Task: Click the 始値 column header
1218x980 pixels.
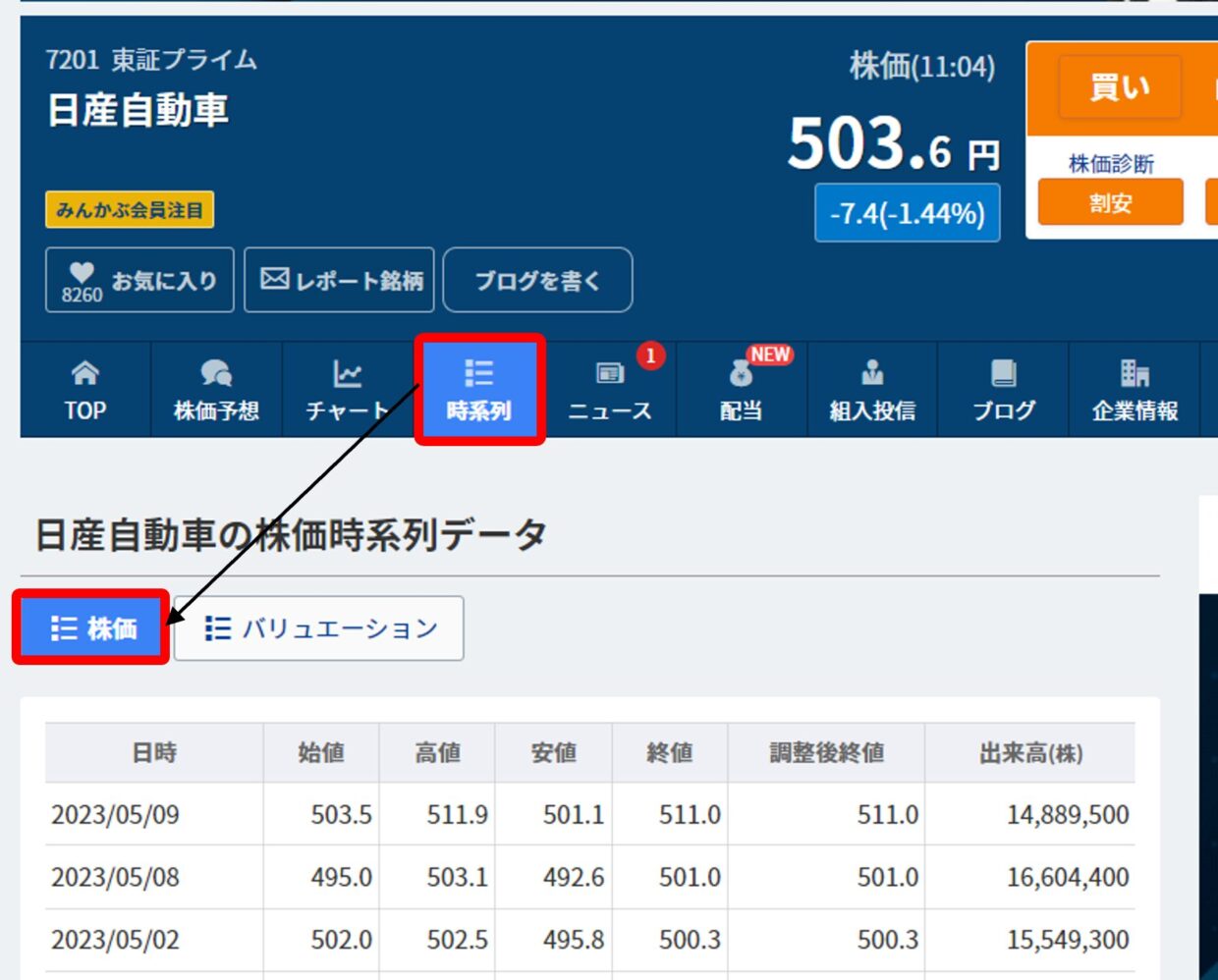Action: tap(321, 753)
